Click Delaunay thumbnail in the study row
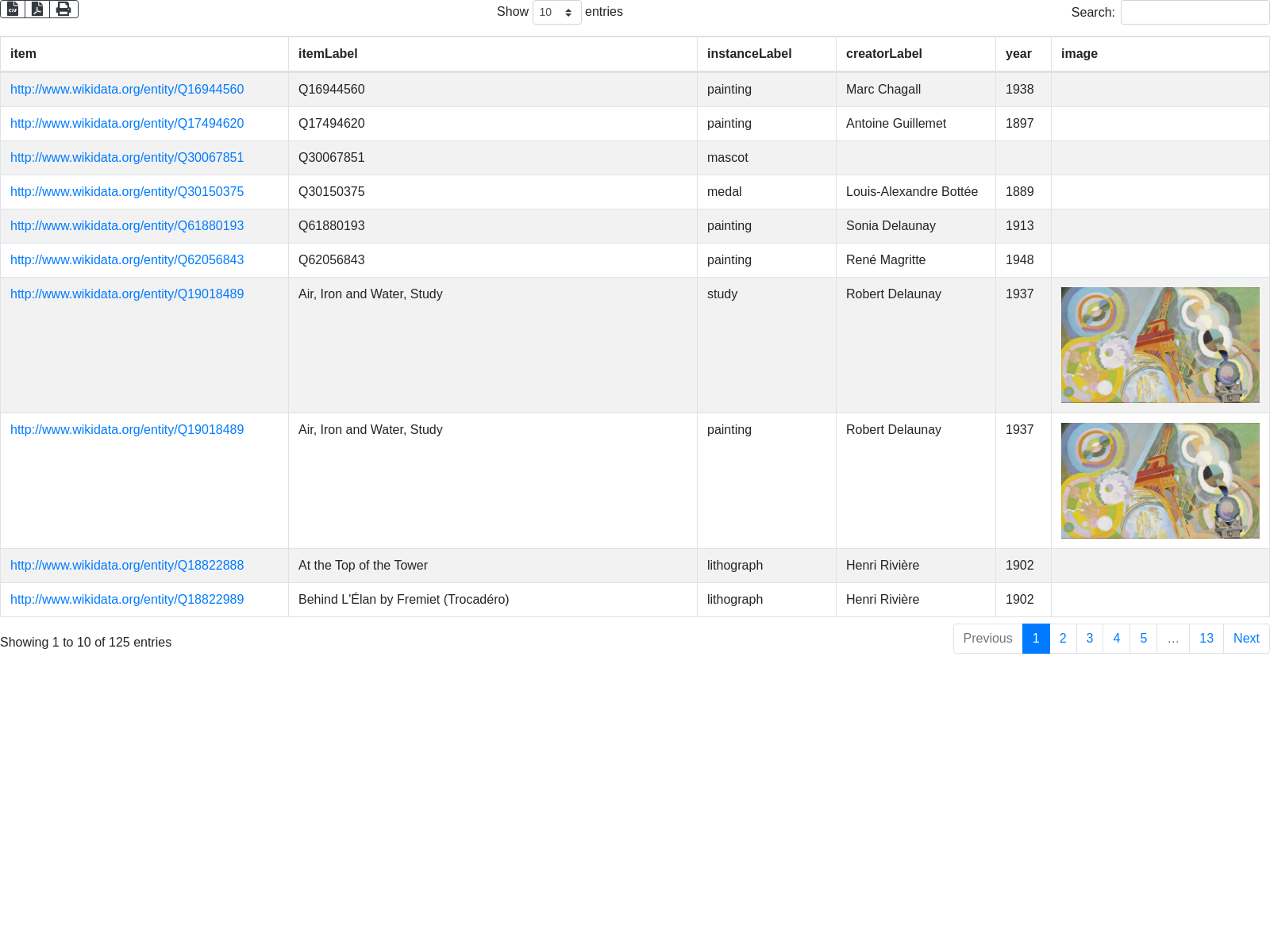Screen dimensions: 1270x952 coord(1160,345)
